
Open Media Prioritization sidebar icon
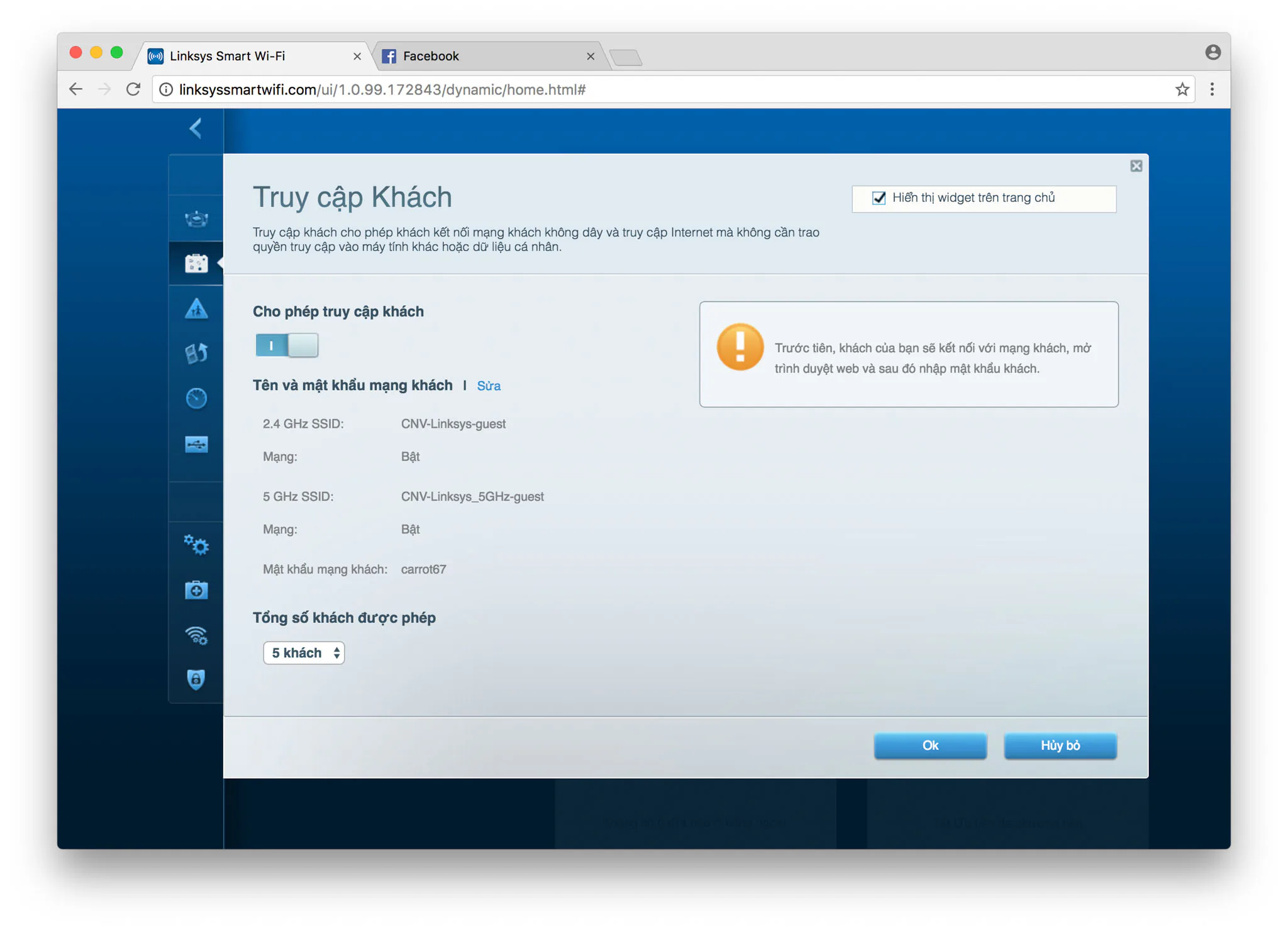[196, 353]
